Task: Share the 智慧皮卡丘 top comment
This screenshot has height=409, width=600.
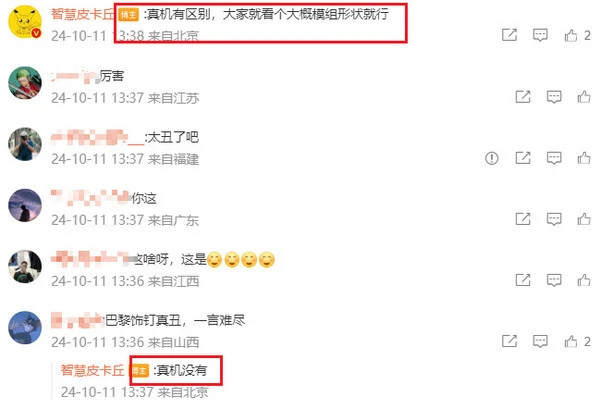Action: pyautogui.click(x=509, y=35)
